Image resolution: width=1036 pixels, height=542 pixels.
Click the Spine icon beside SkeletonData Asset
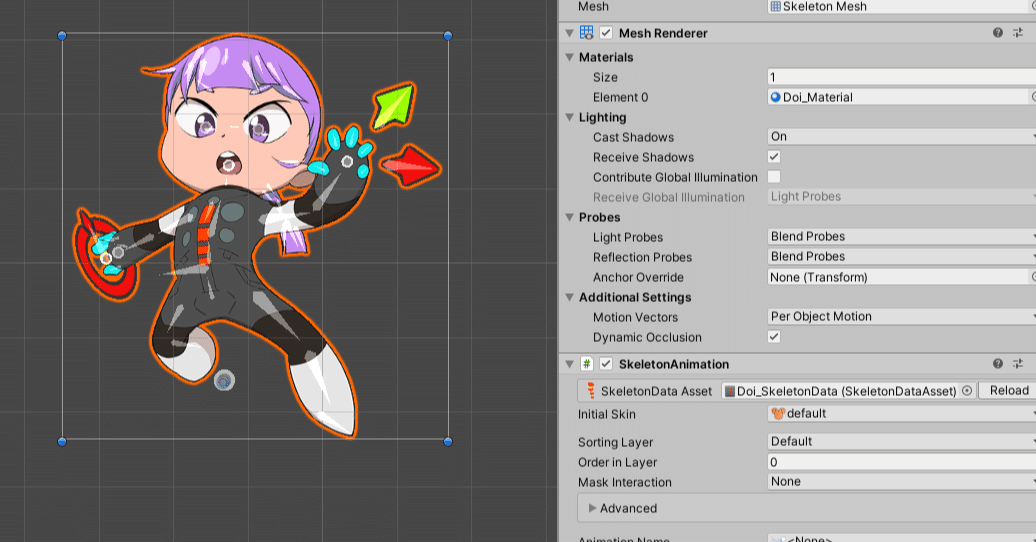tap(591, 391)
